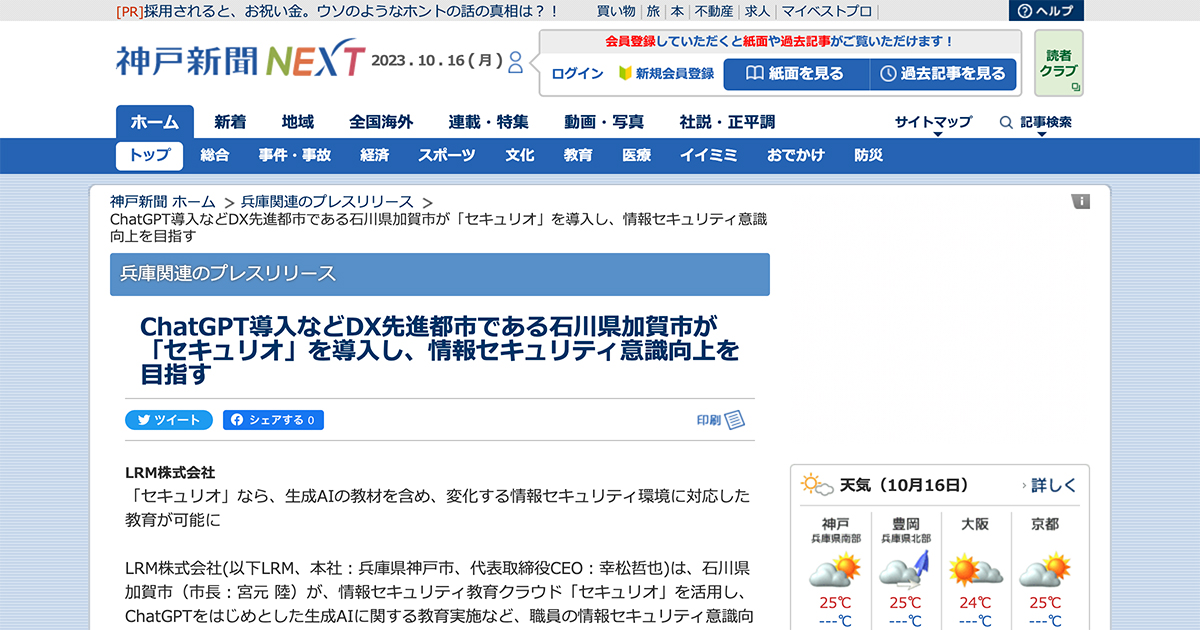Image resolution: width=1200 pixels, height=630 pixels.
Task: Select the 教育 sub-navigation item
Action: (x=578, y=155)
